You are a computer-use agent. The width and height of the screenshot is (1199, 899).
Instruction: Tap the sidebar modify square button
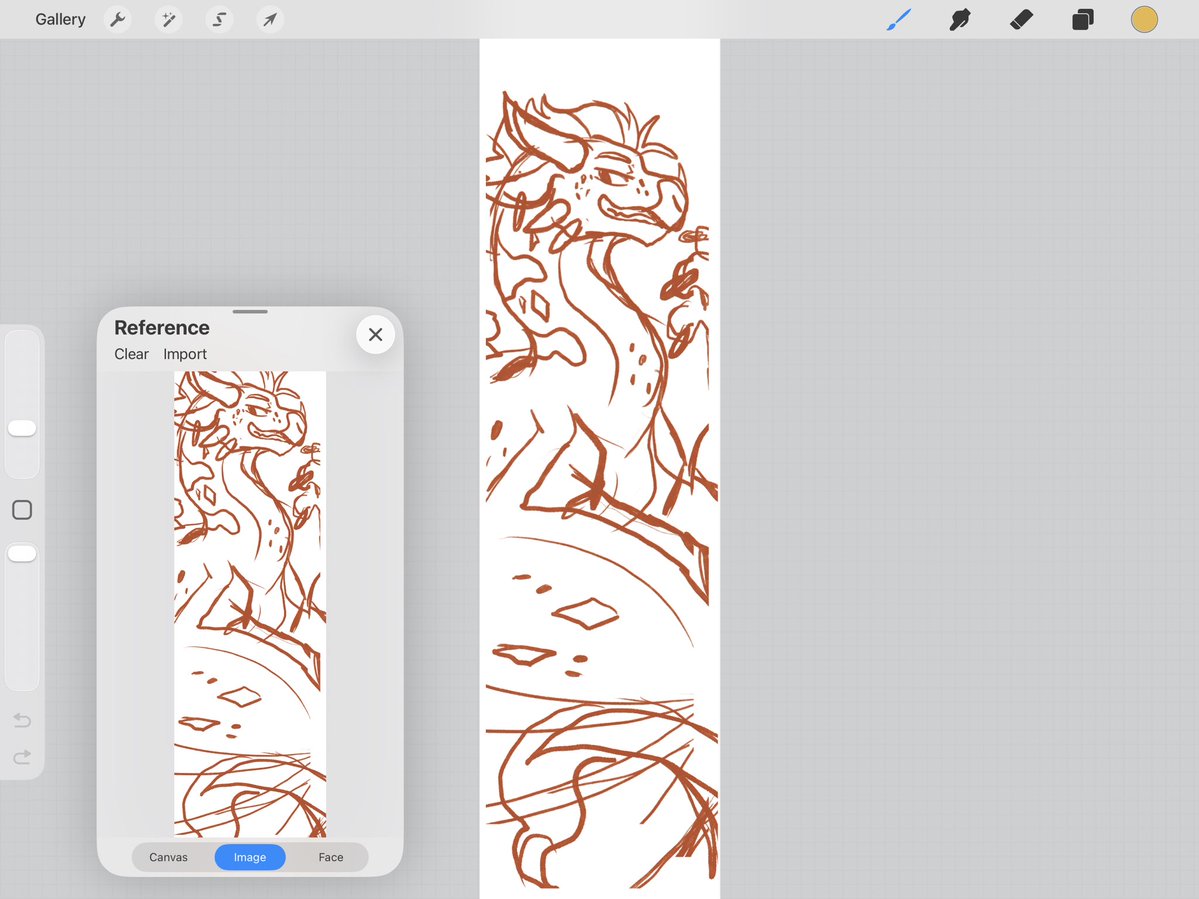tap(22, 510)
